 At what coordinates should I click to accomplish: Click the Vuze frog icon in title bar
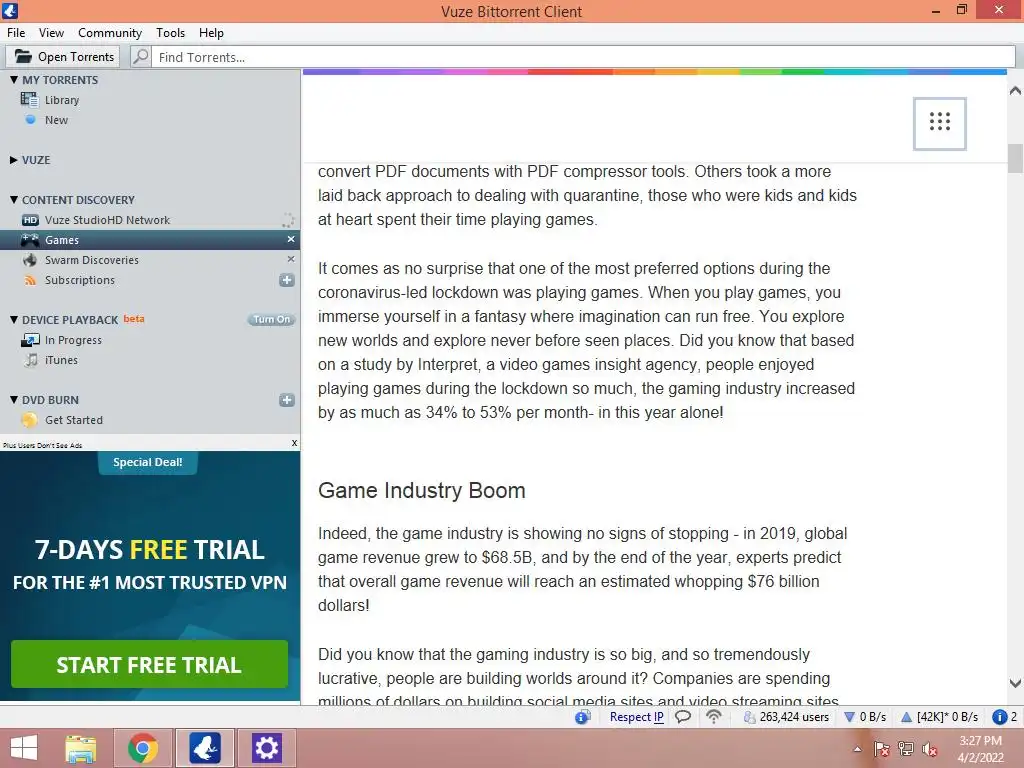click(x=10, y=10)
